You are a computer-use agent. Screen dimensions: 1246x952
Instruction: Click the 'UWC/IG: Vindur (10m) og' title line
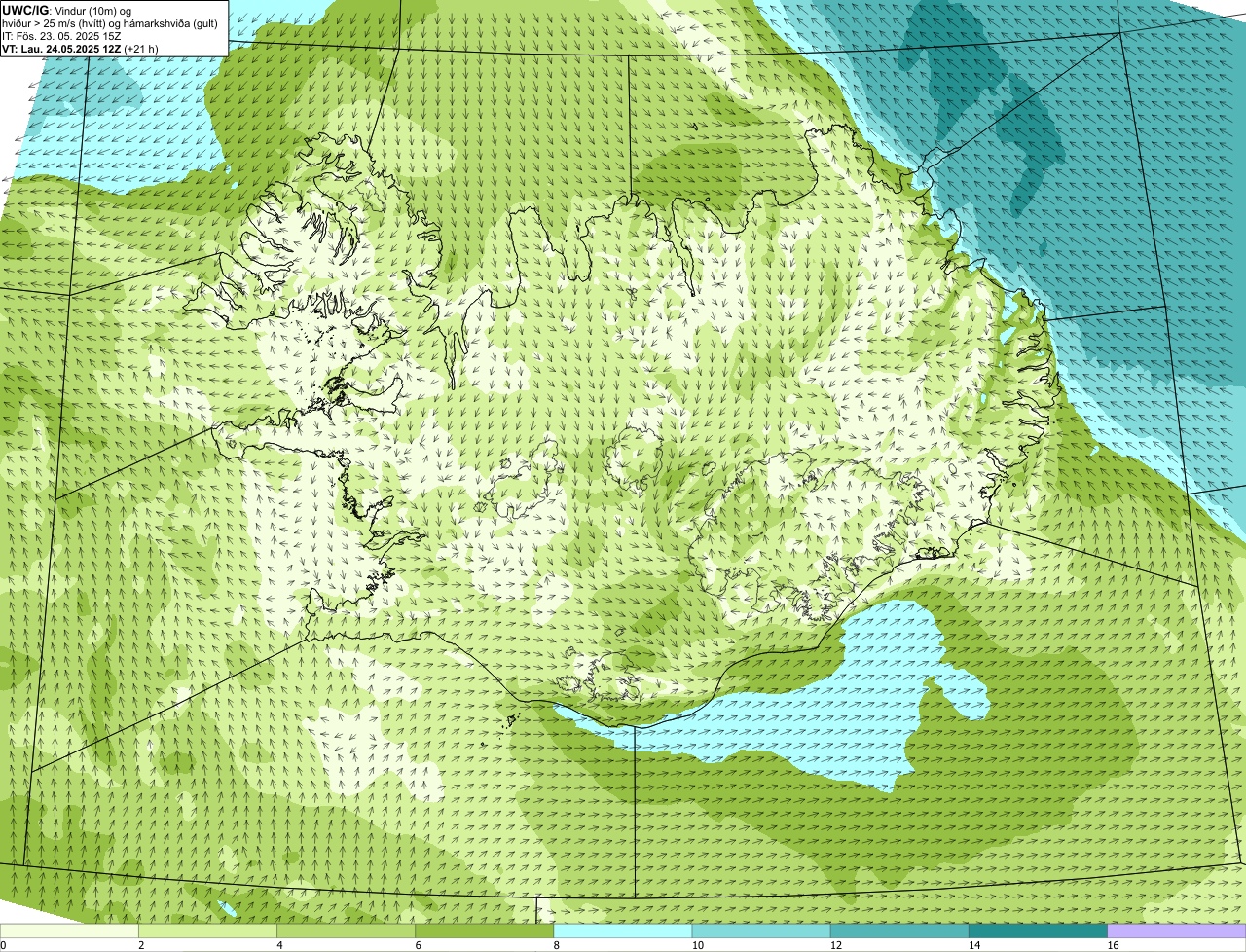click(66, 11)
